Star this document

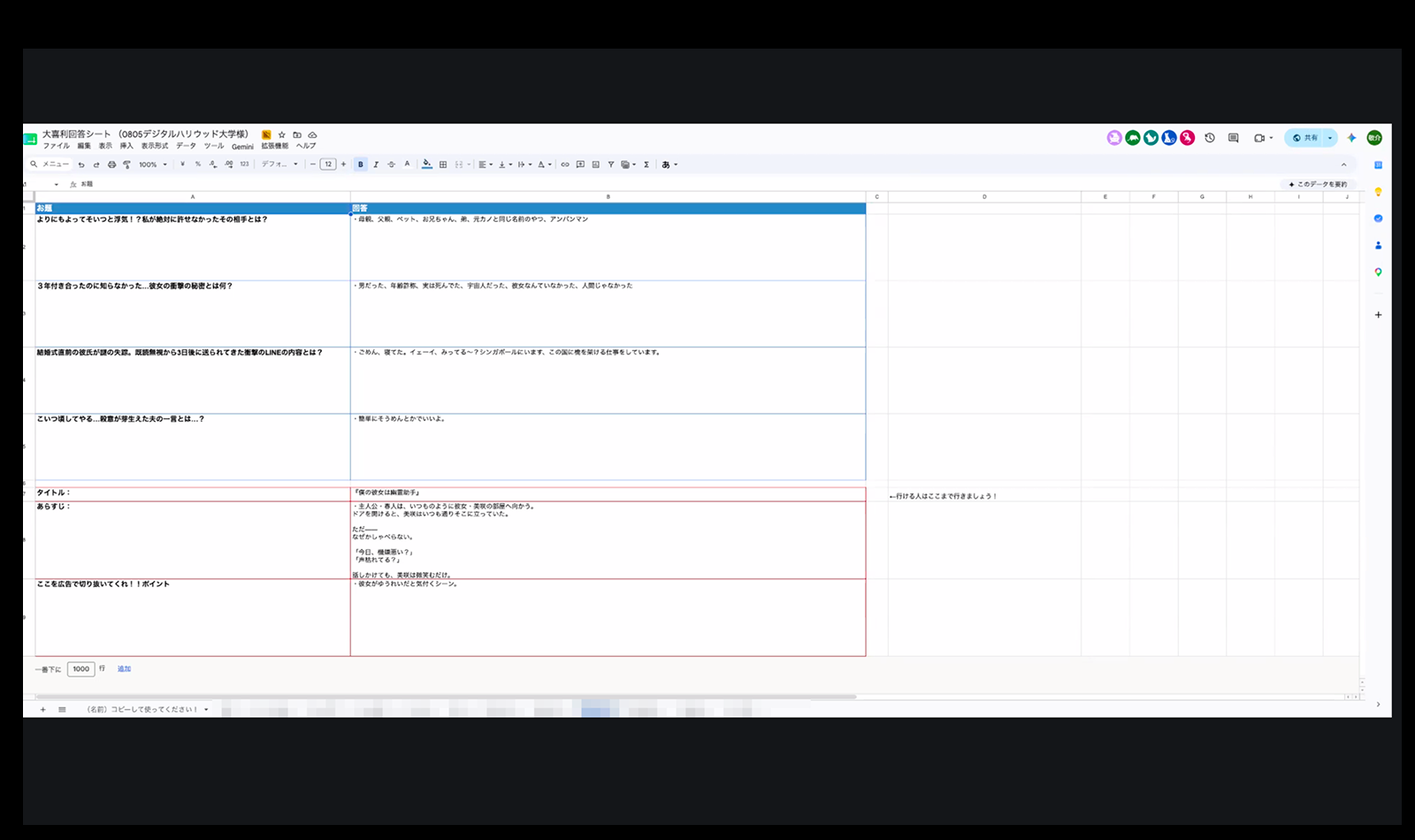click(x=282, y=134)
